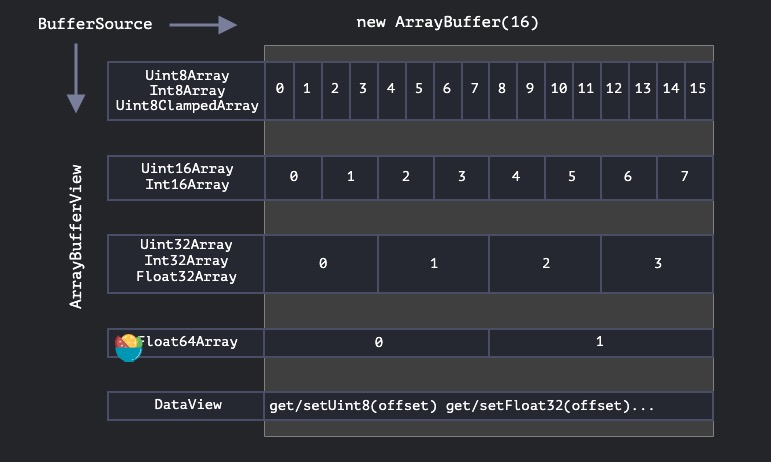Viewport: 771px width, 462px height.
Task: Click the vertical ArrayBufferView label
Action: click(x=76, y=236)
